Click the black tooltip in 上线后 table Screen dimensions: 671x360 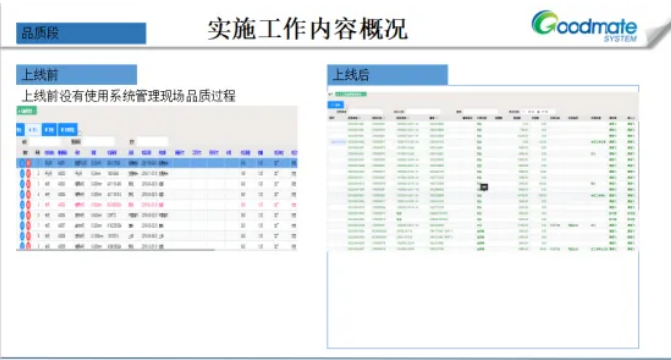pos(484,187)
